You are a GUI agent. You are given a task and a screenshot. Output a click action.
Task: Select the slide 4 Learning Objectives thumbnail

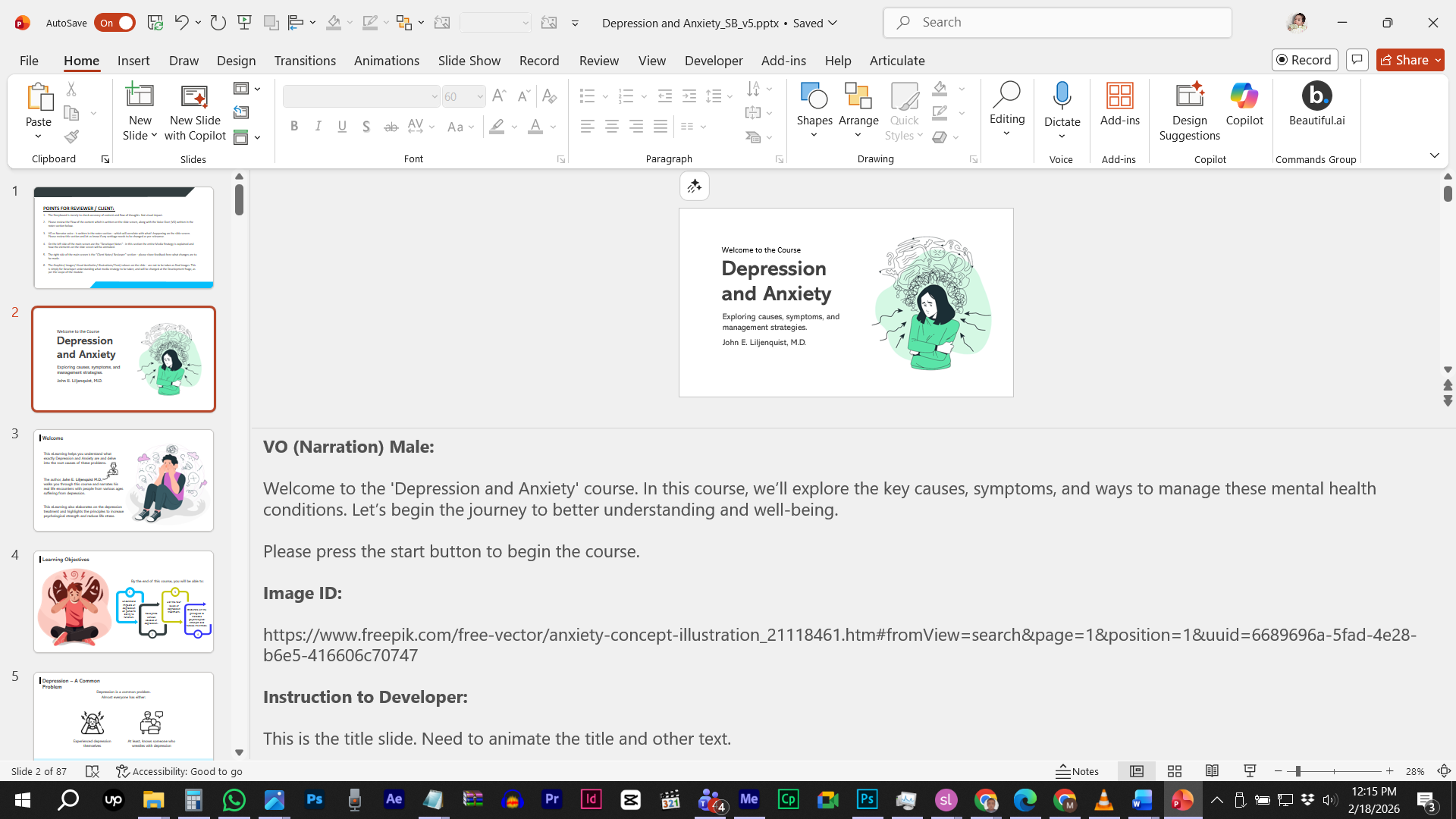pyautogui.click(x=124, y=601)
